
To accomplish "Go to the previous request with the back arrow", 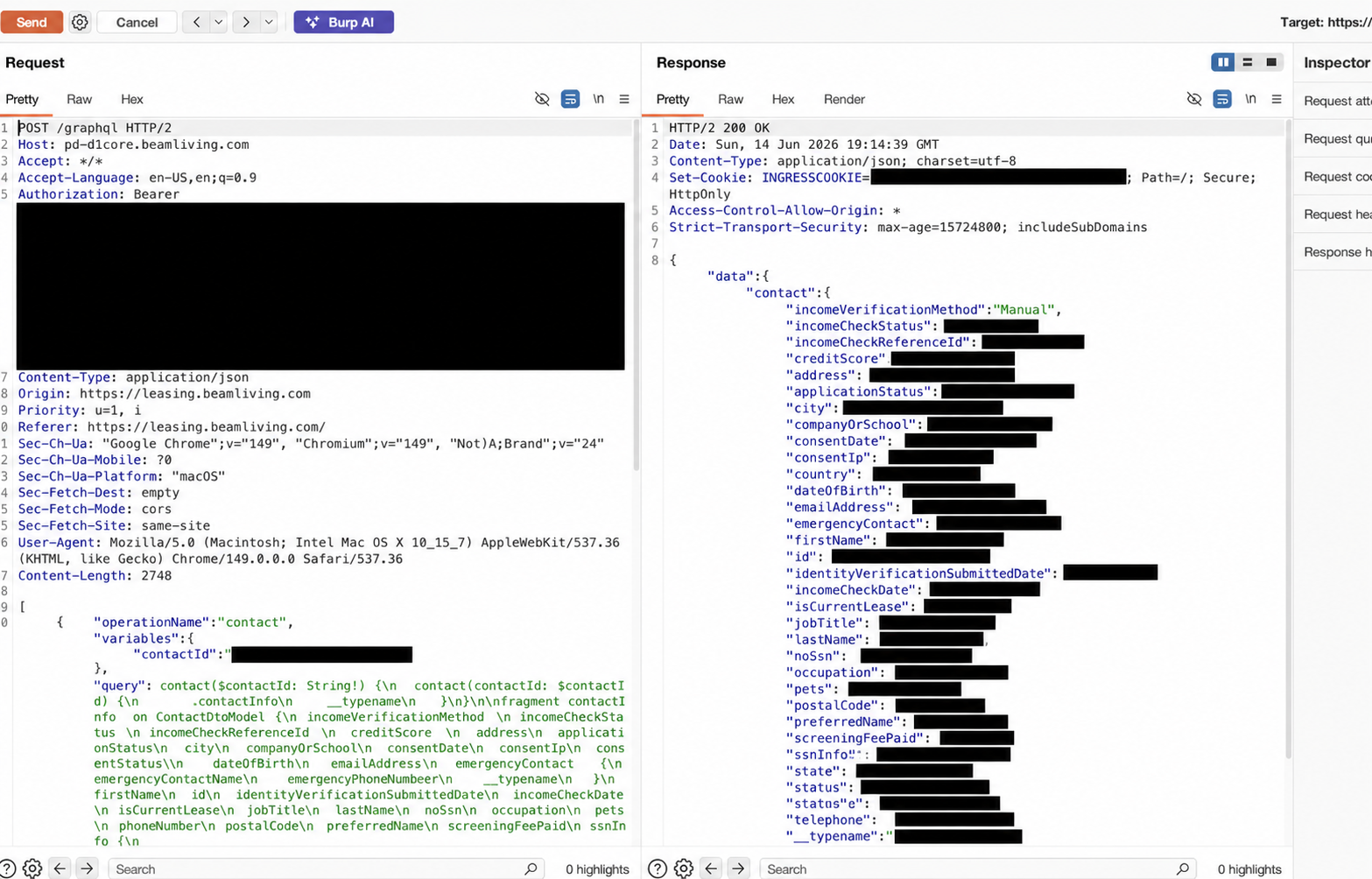I will [196, 22].
